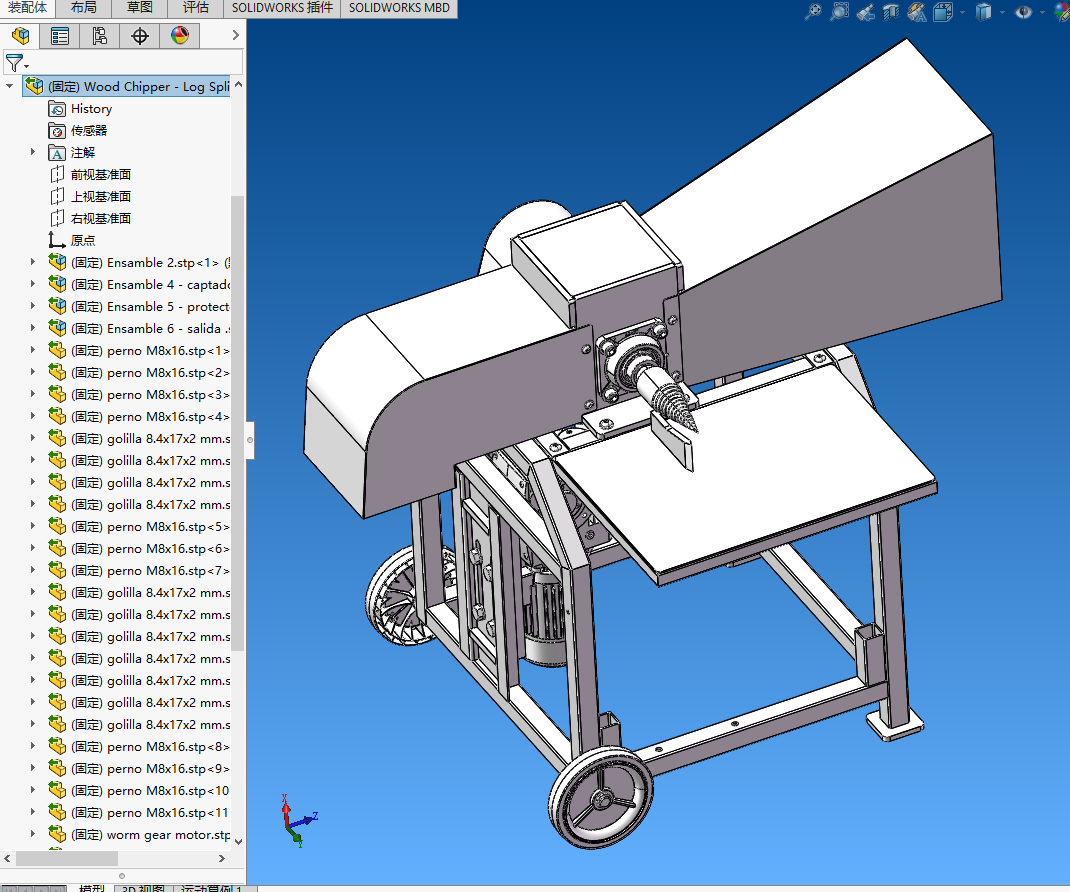Click the Zoom to Fit icon
This screenshot has height=892, width=1070.
pos(813,12)
